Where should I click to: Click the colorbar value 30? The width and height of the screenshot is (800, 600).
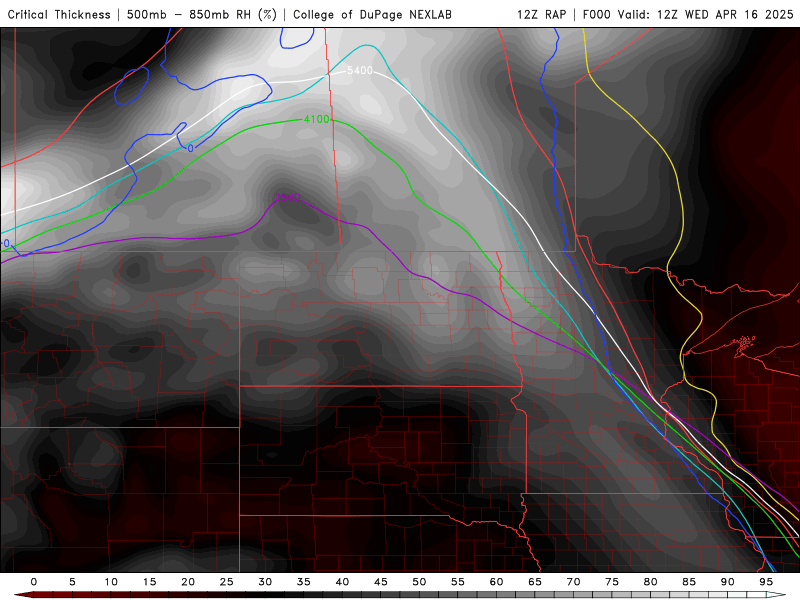[x=265, y=582]
